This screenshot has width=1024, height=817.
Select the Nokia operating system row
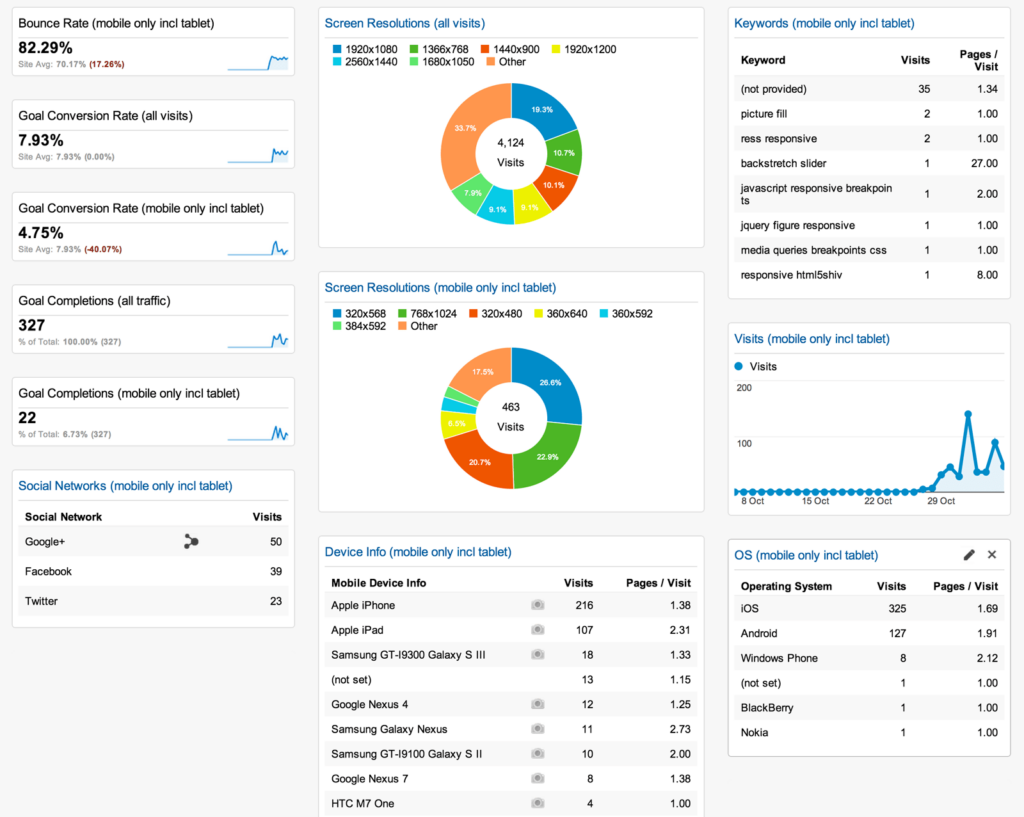[x=869, y=732]
